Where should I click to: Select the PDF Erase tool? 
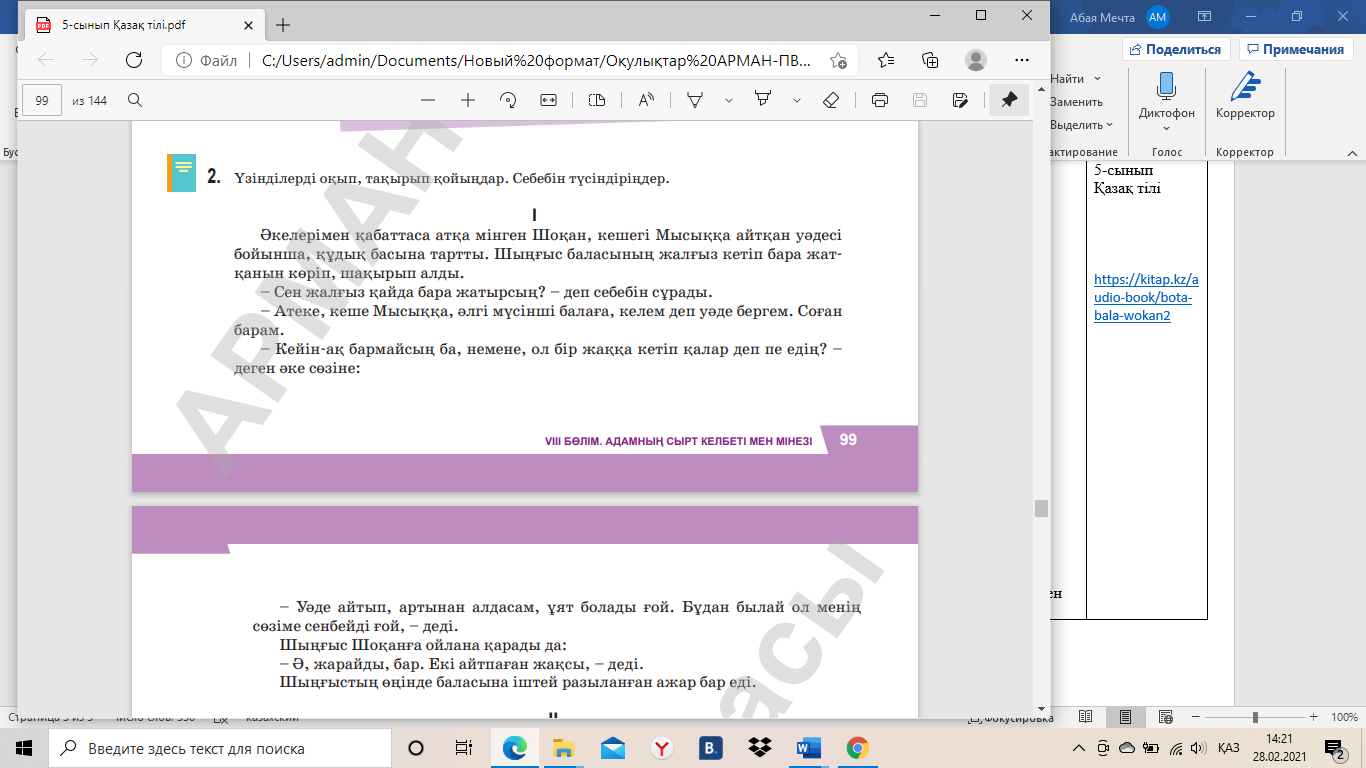coord(830,100)
